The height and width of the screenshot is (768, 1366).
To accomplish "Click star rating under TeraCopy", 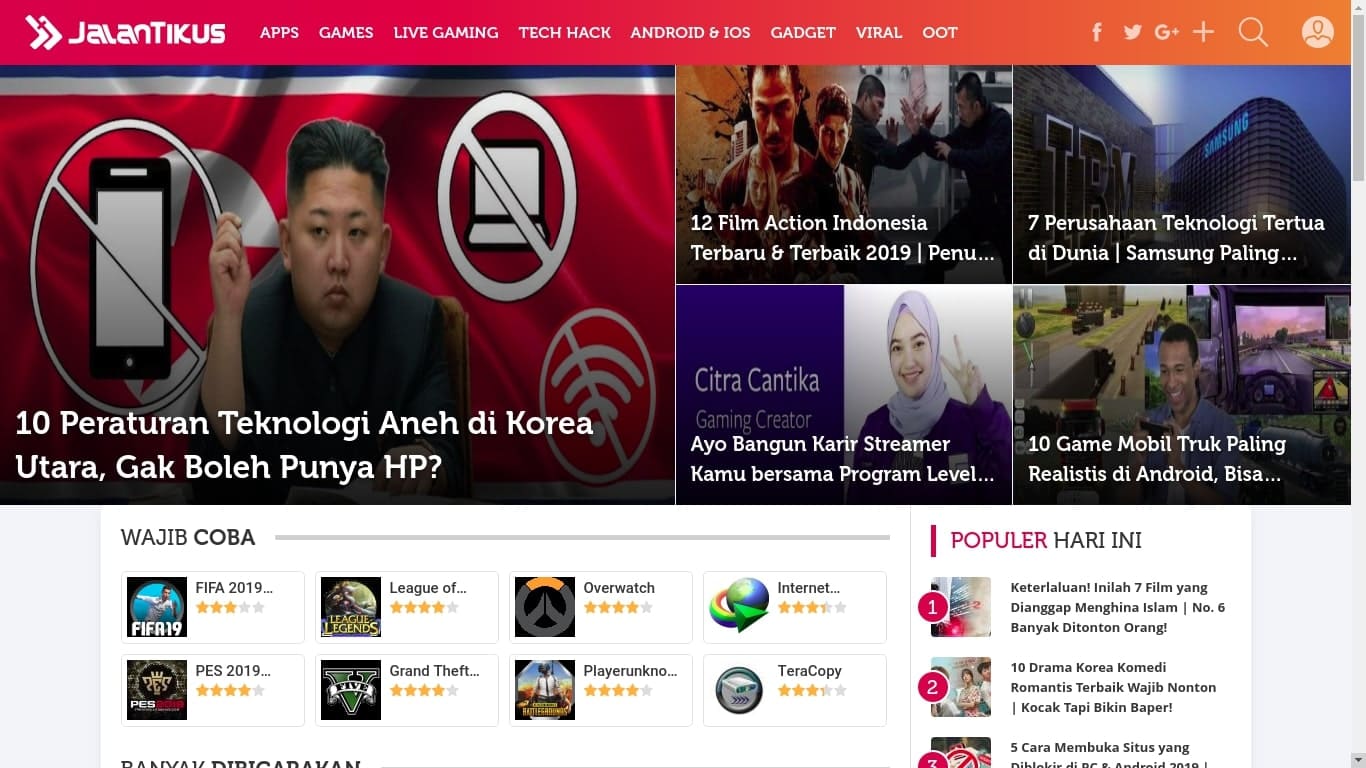I will tap(812, 690).
